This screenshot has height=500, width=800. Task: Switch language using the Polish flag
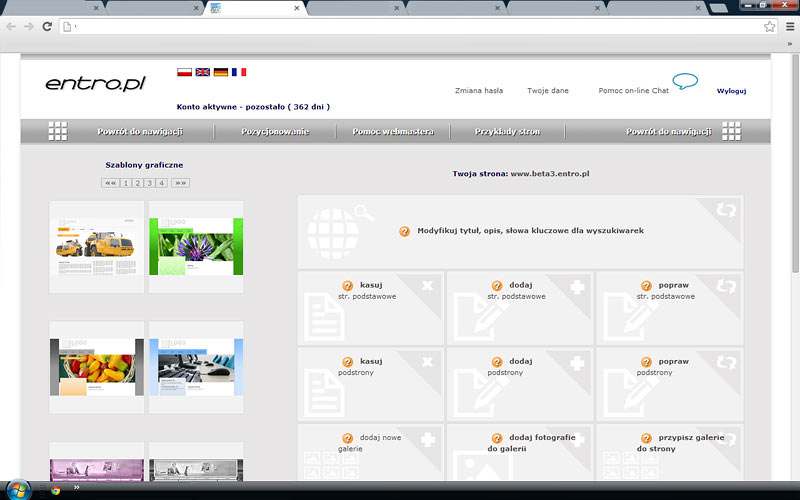(184, 72)
